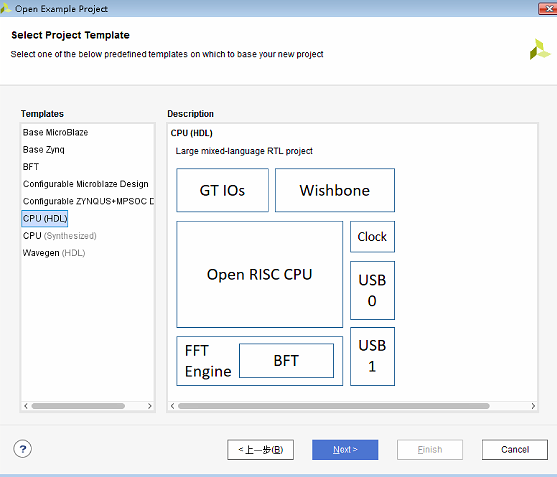Click Templates list left scroll arrow

26,406
